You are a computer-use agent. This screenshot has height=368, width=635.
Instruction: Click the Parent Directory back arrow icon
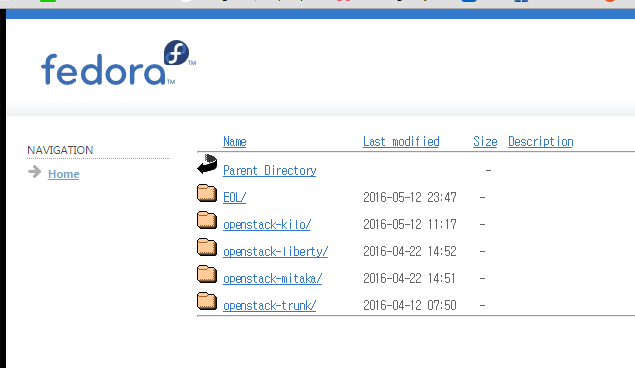[x=207, y=164]
